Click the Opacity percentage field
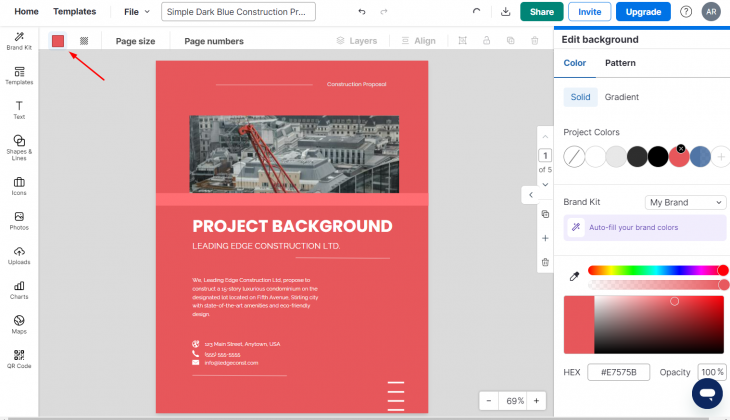730x420 pixels. 712,372
